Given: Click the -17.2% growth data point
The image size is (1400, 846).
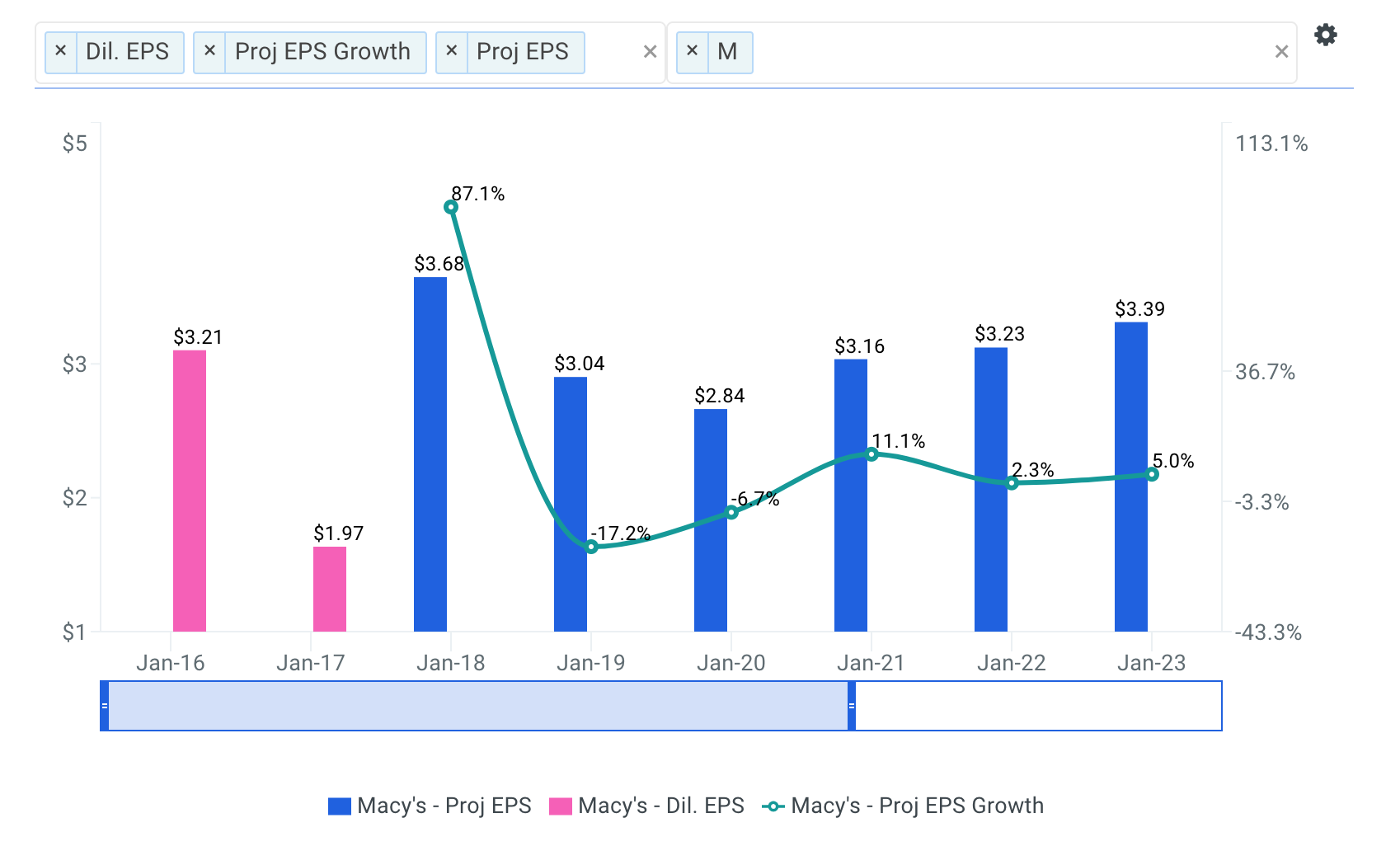Looking at the screenshot, I should coord(591,547).
